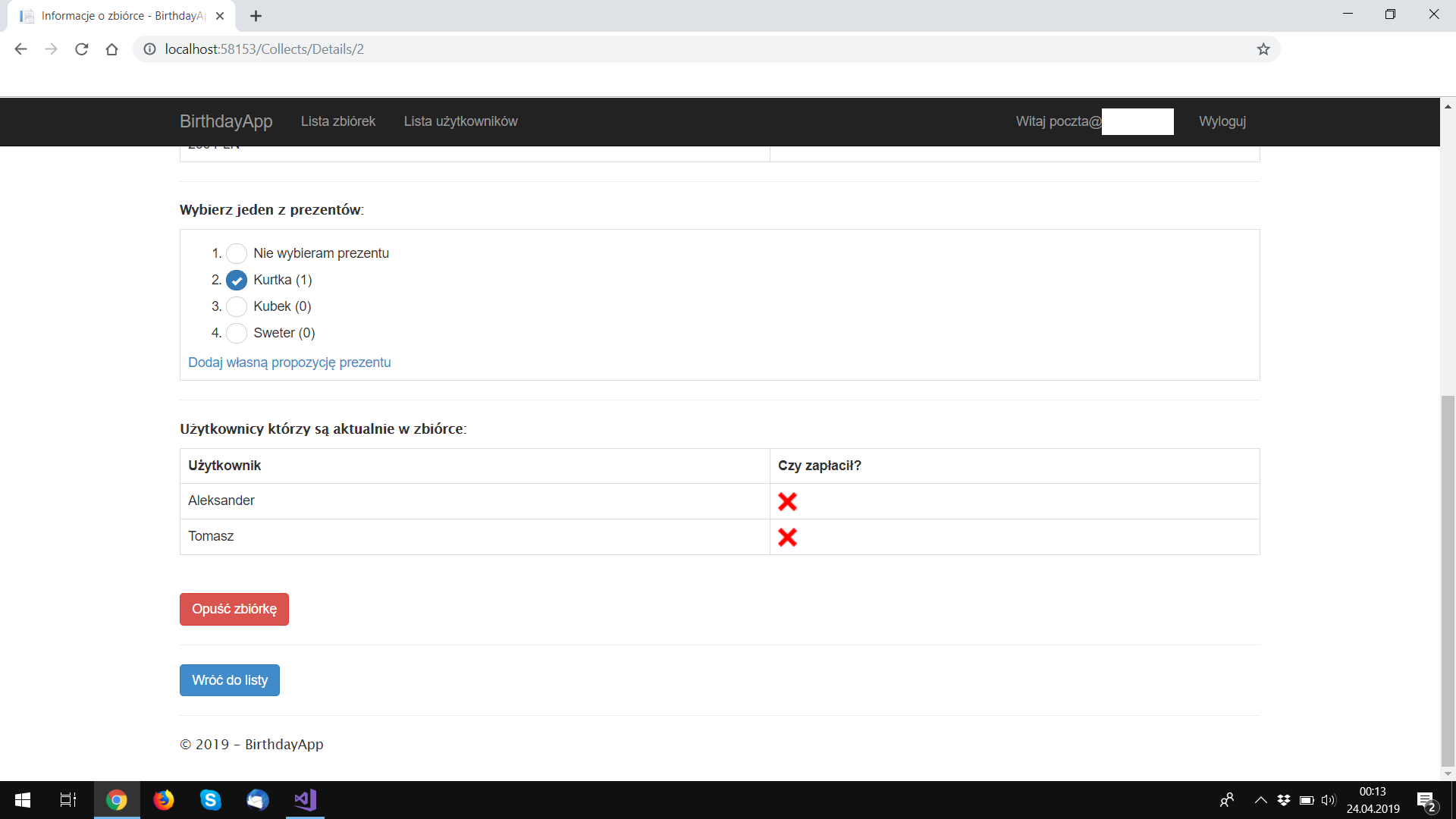Expand the hidden system tray icons
1456x819 pixels.
point(1260,800)
